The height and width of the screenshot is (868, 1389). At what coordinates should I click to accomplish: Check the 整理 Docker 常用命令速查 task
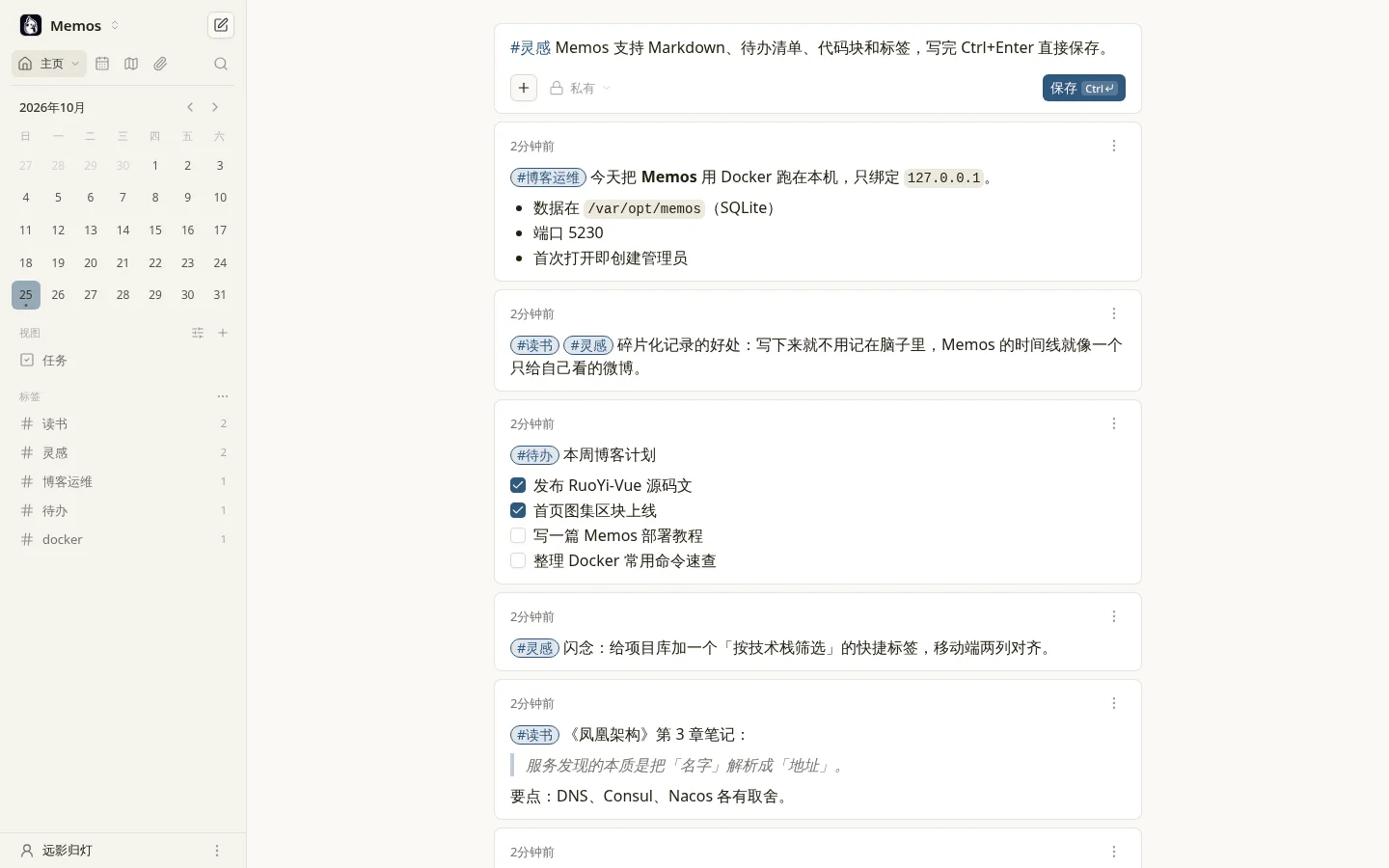pos(518,560)
